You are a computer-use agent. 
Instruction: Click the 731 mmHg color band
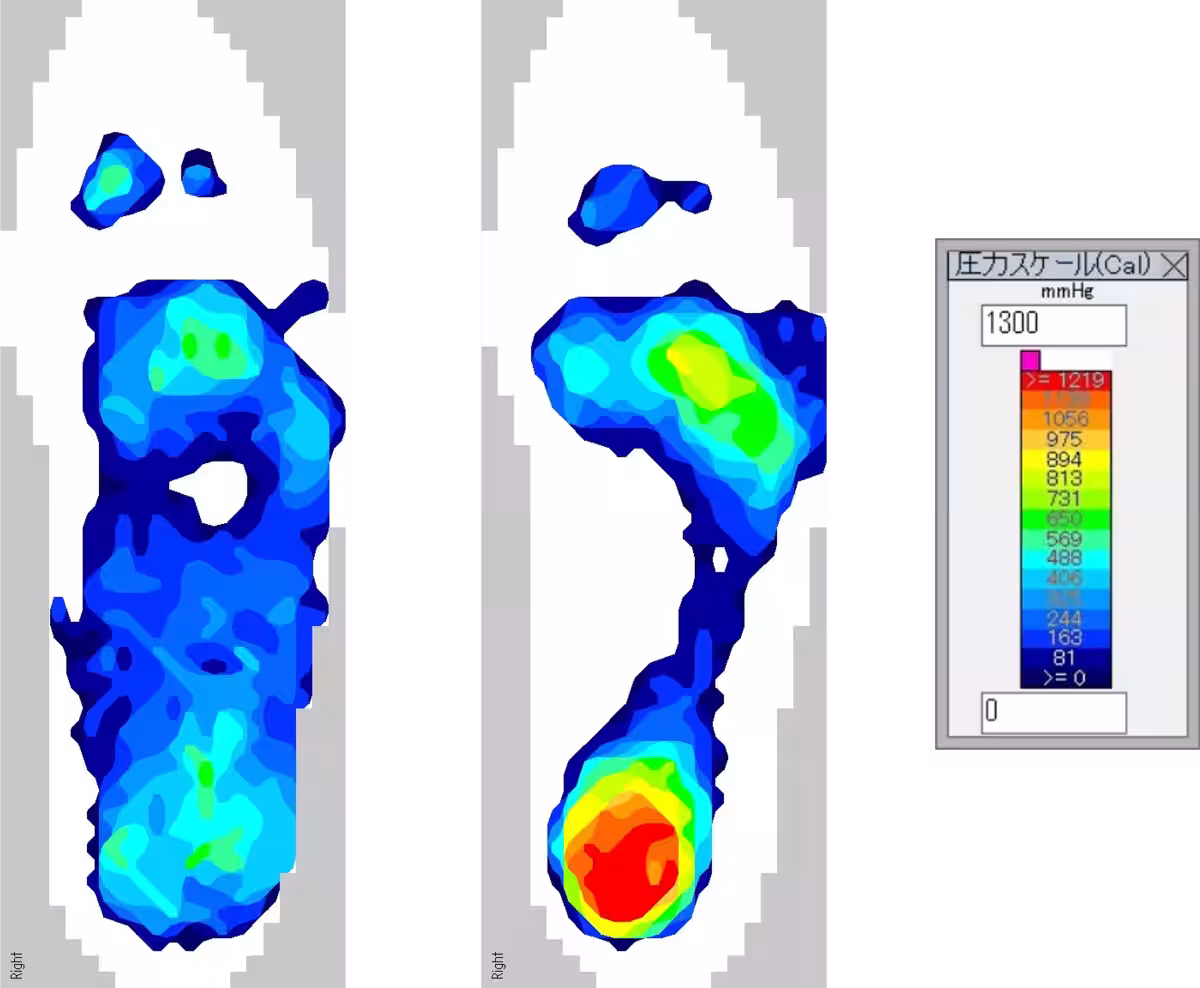tap(1065, 499)
